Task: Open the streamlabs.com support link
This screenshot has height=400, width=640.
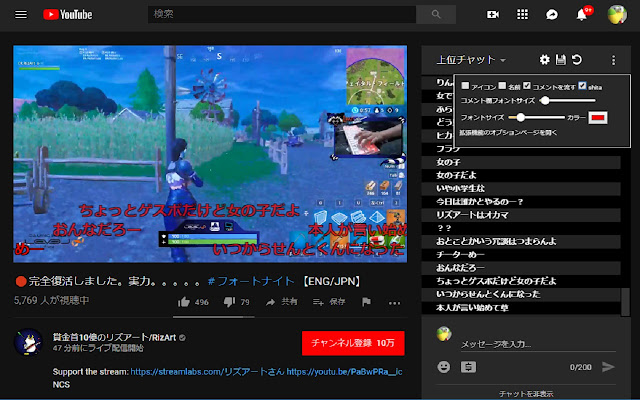Action: click(x=207, y=372)
